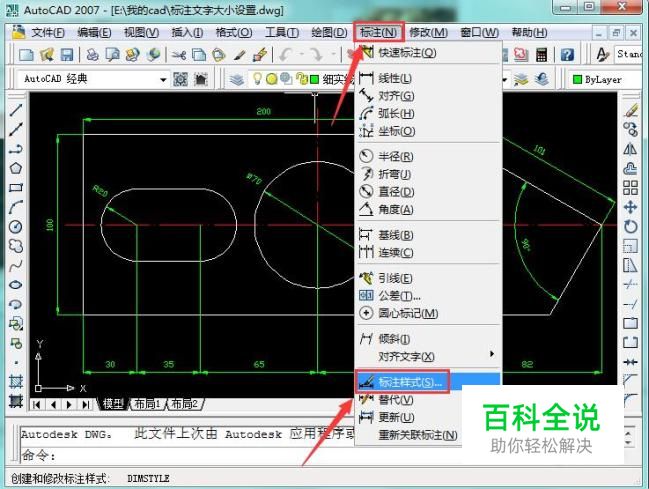Select the Mirror modify tool
Viewport: 649px width, 489px height.
point(630,149)
